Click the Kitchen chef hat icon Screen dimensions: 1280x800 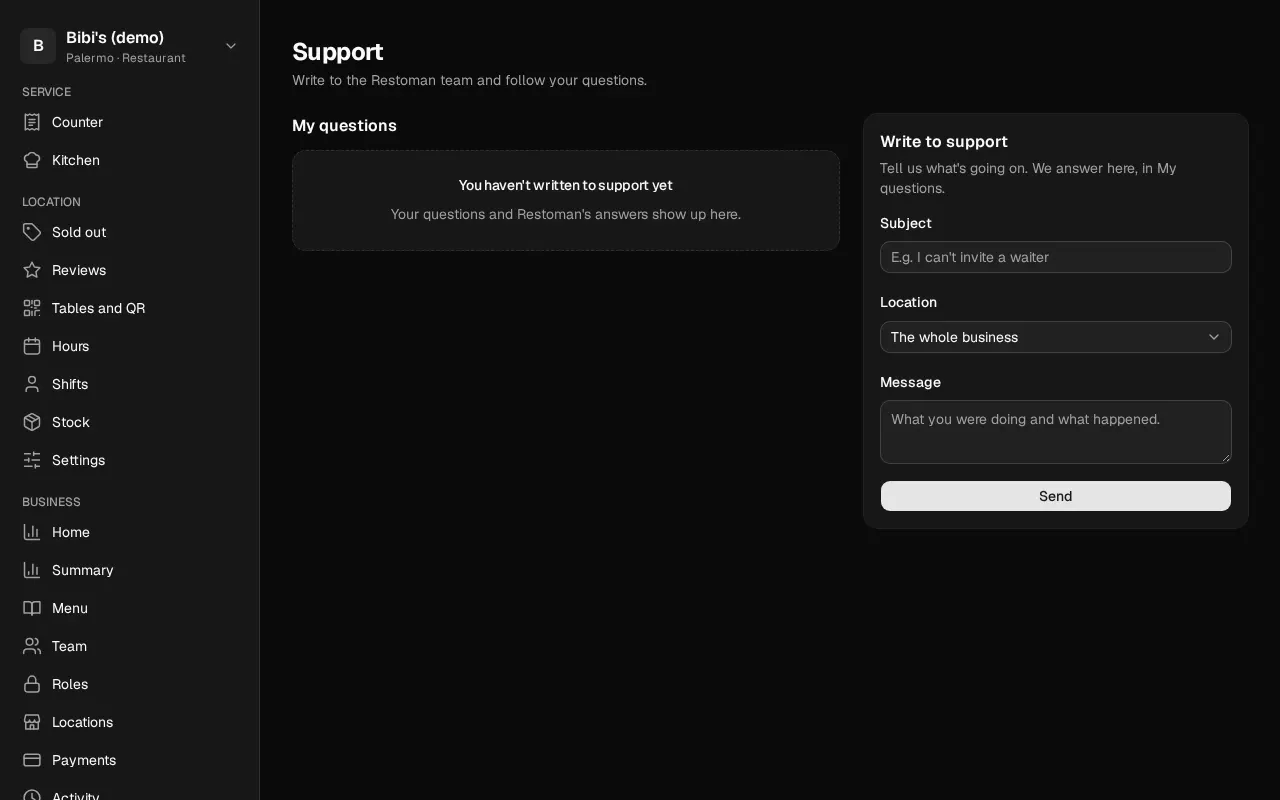[x=32, y=160]
